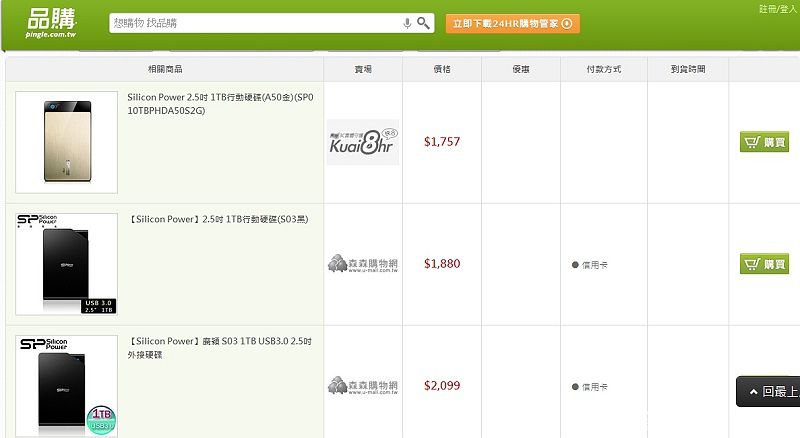Click the 賣場 column header

tap(363, 69)
